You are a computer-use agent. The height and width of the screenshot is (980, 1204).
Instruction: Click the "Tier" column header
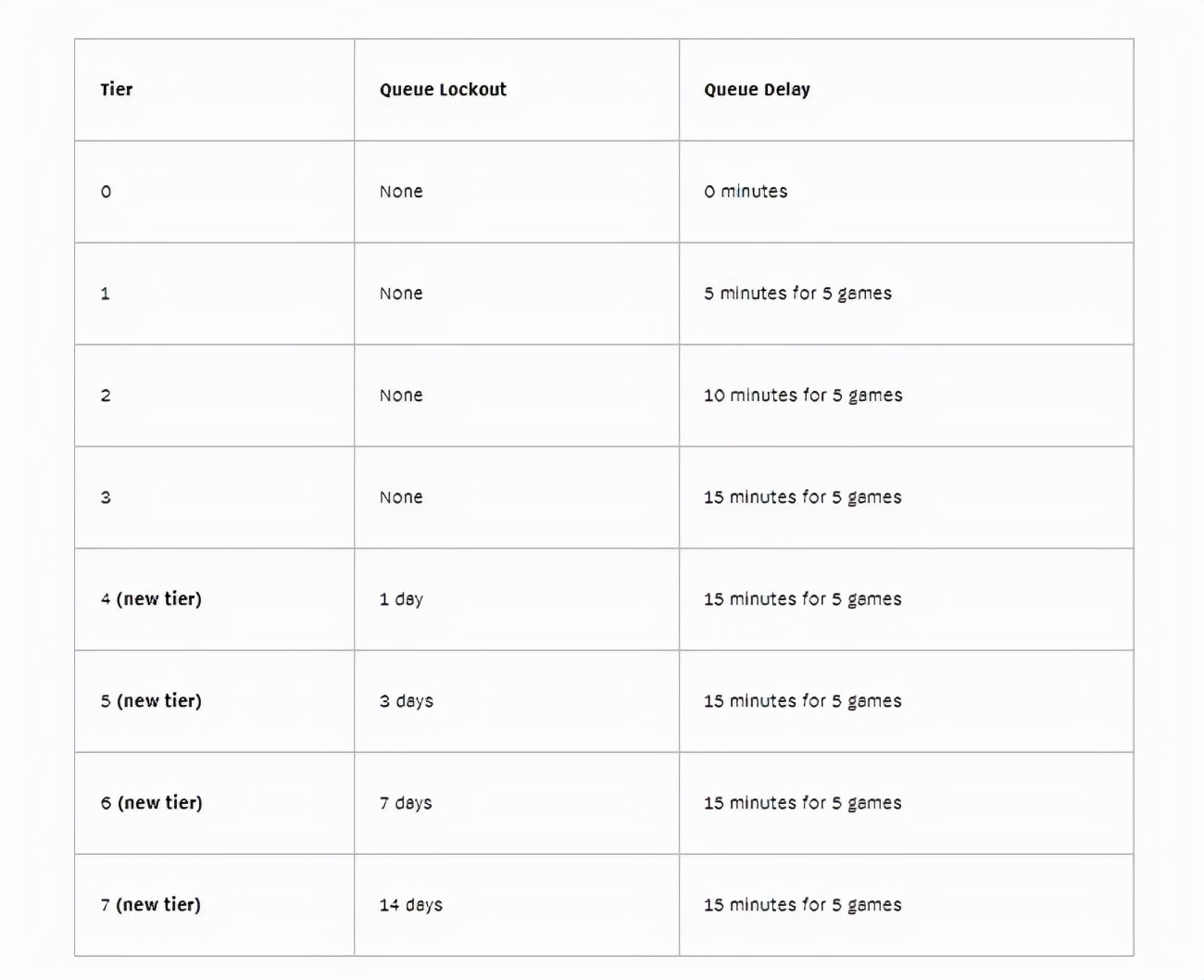pos(117,90)
